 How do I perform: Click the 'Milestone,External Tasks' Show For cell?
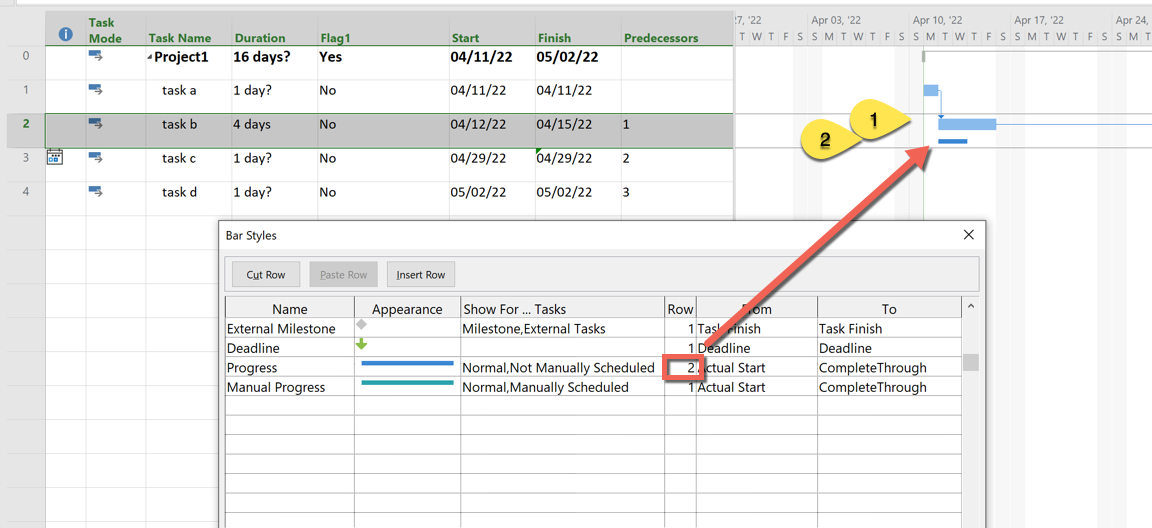562,329
